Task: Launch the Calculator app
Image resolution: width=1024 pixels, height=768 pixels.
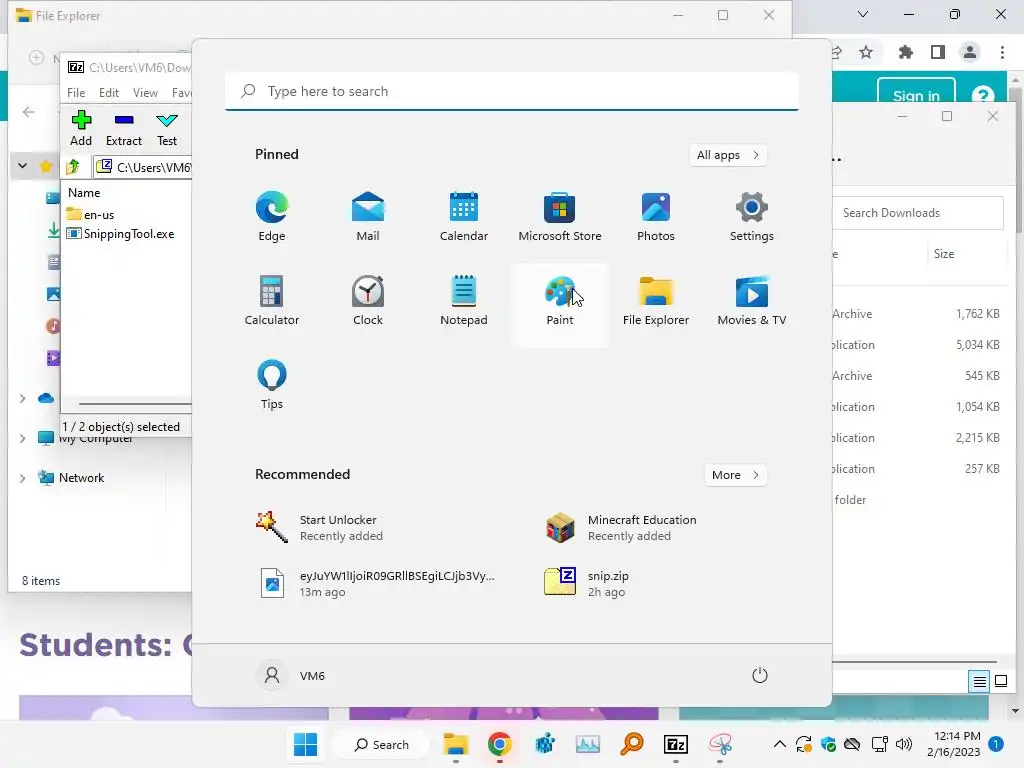Action: (x=272, y=302)
